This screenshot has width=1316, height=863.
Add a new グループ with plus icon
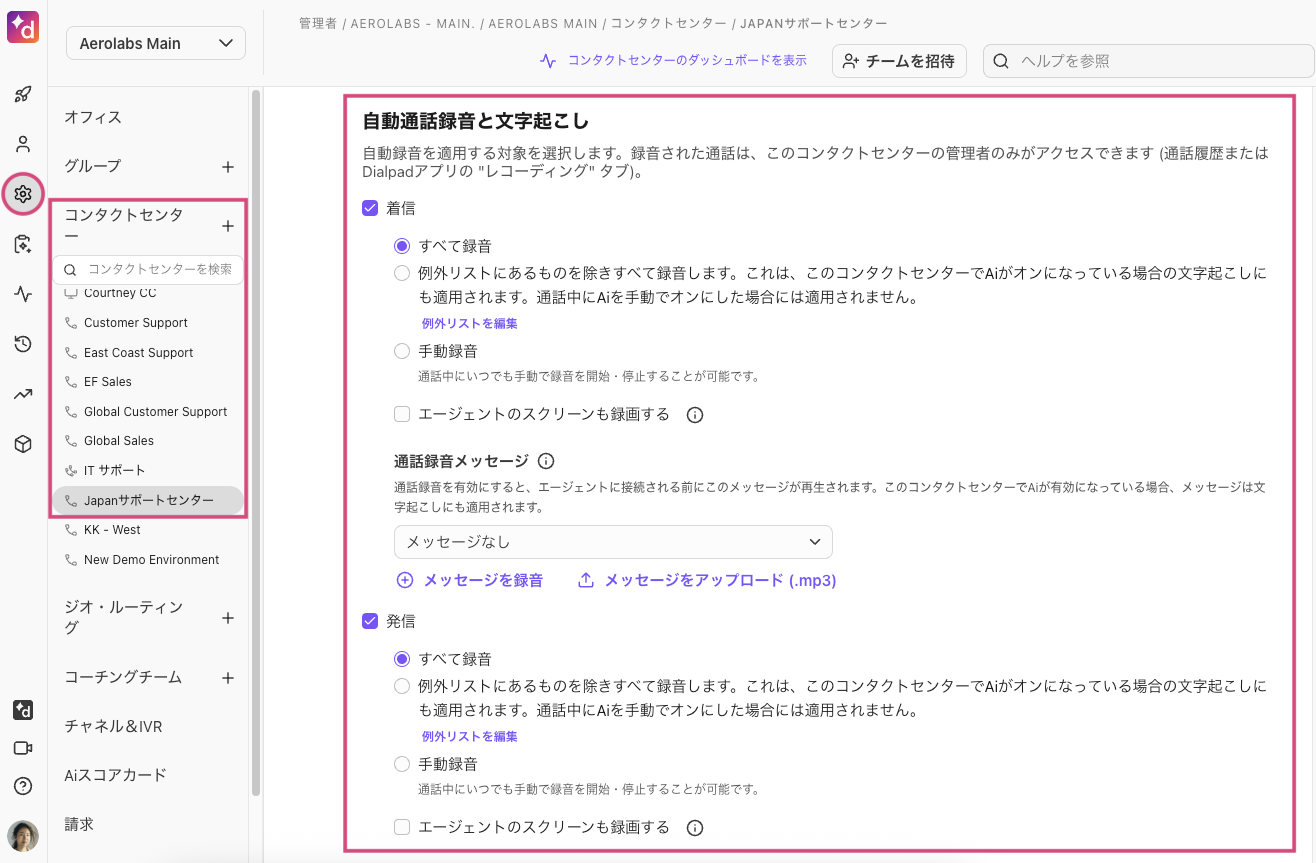(x=228, y=167)
